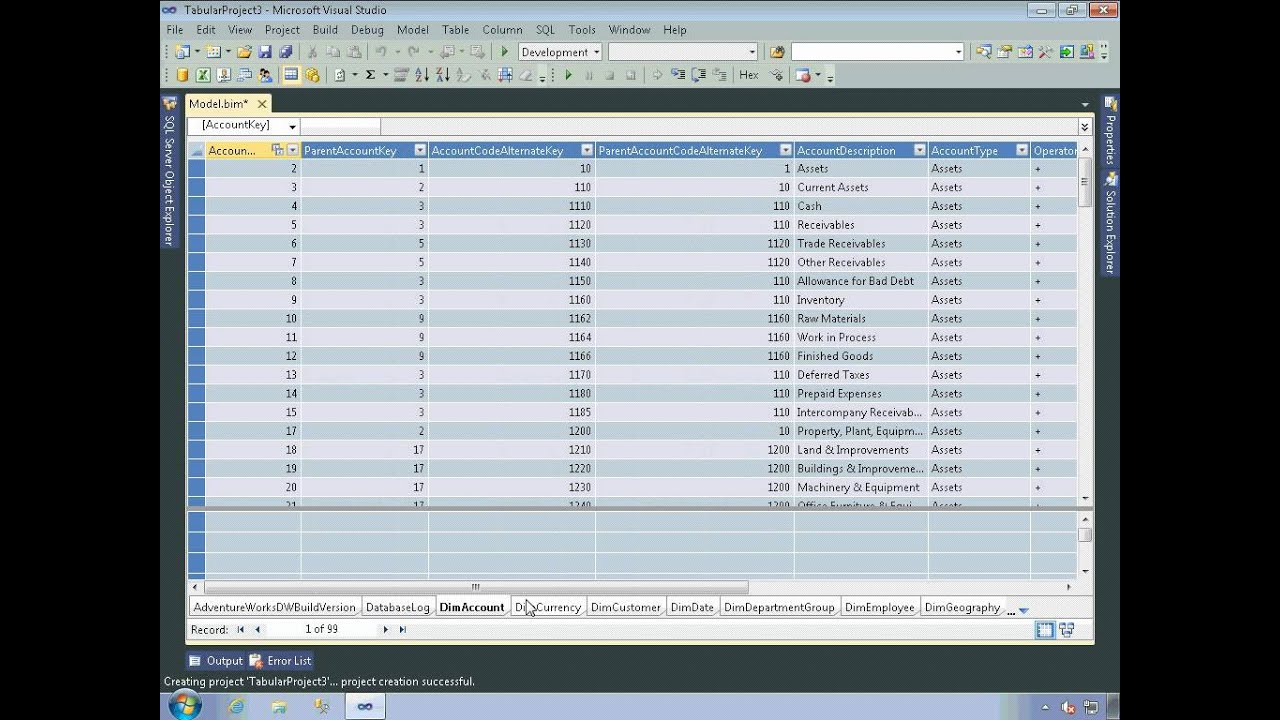
Task: Close the Model.bim document tab
Action: point(262,104)
